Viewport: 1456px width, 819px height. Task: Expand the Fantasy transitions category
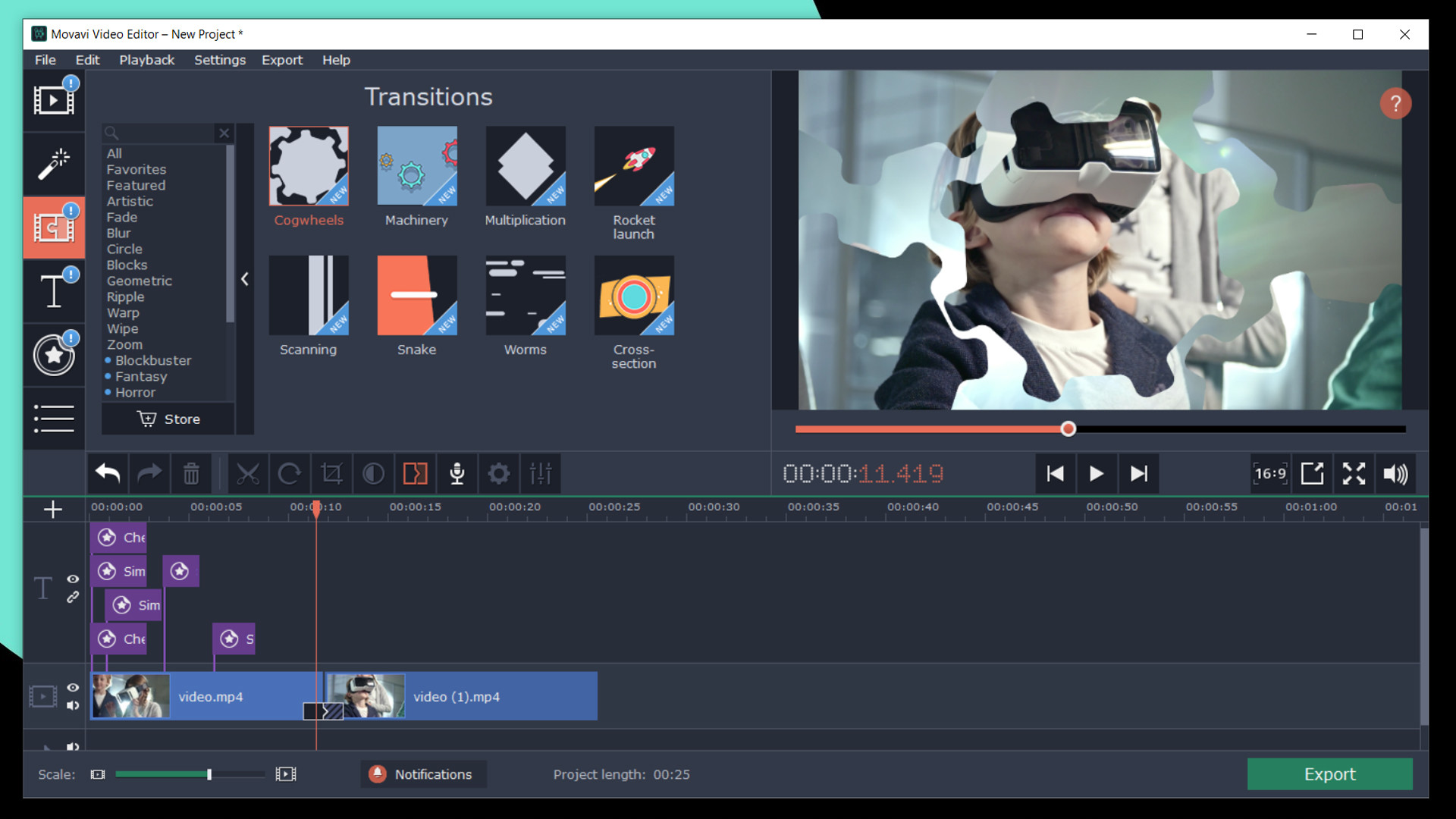pos(141,376)
